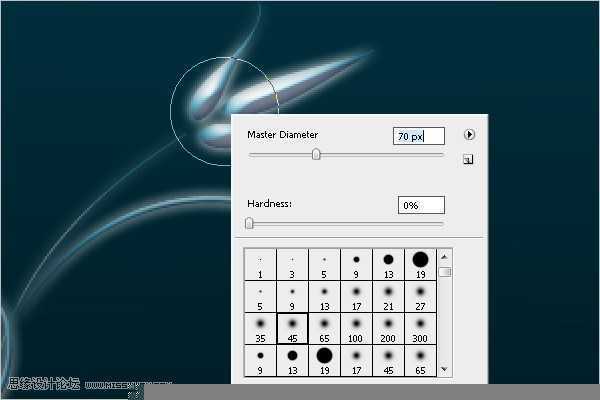Create new brush preset from current brush

(468, 159)
